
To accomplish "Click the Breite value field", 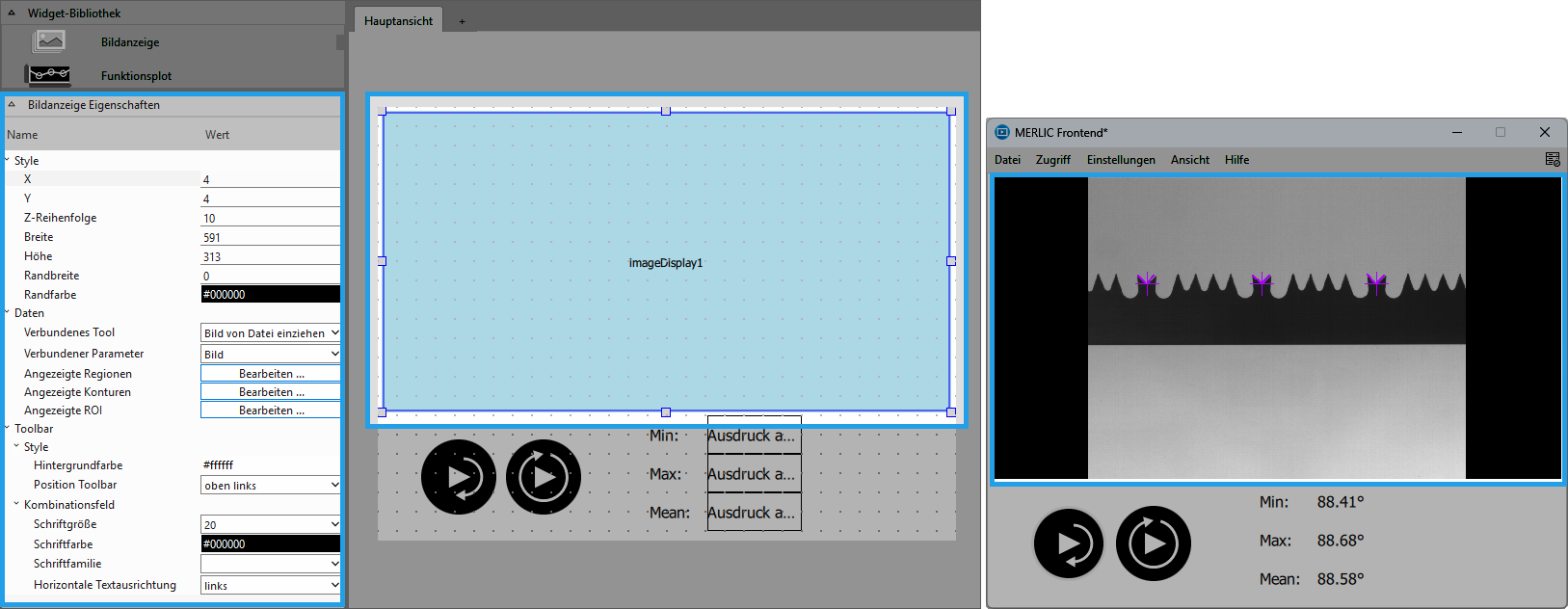I will (x=270, y=238).
